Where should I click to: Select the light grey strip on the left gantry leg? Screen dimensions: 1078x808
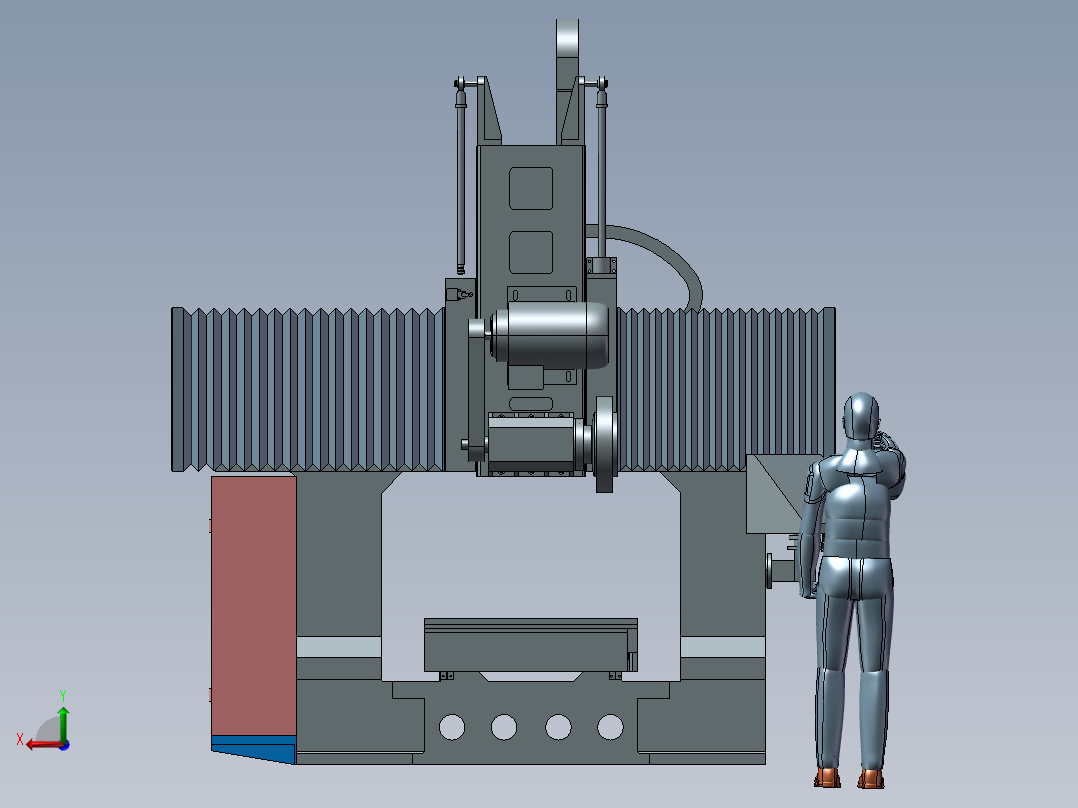click(339, 647)
